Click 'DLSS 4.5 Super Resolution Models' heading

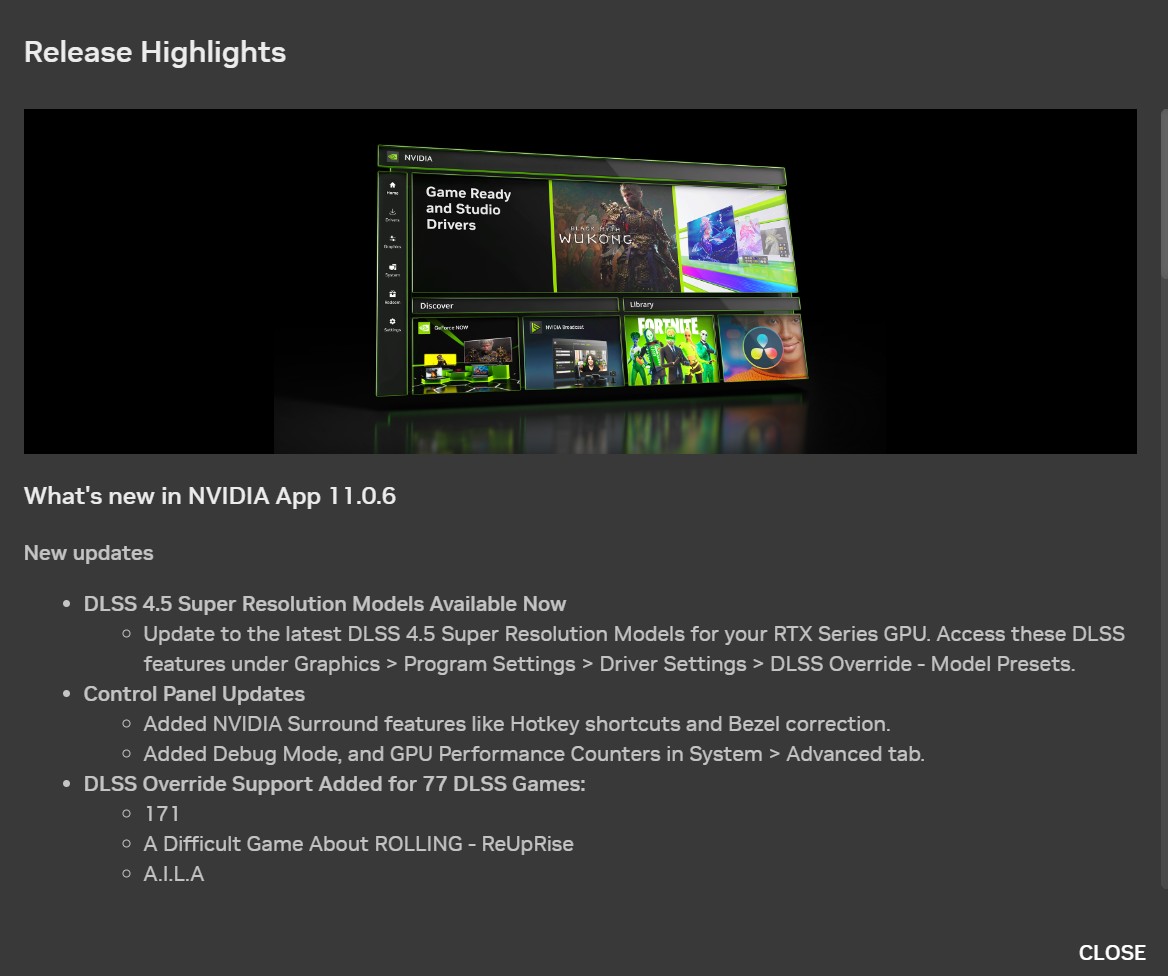325,604
